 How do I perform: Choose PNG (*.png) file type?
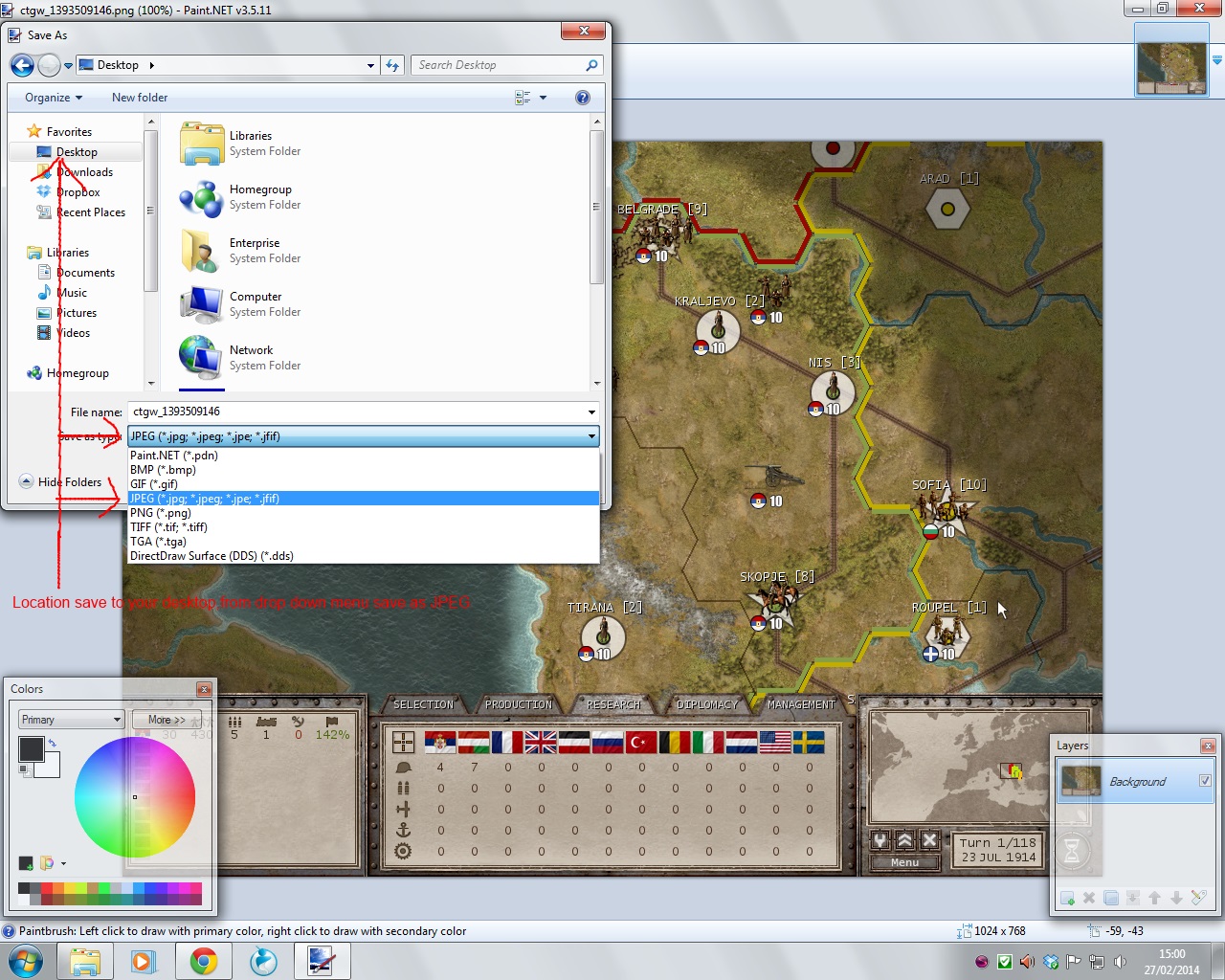pyautogui.click(x=364, y=513)
